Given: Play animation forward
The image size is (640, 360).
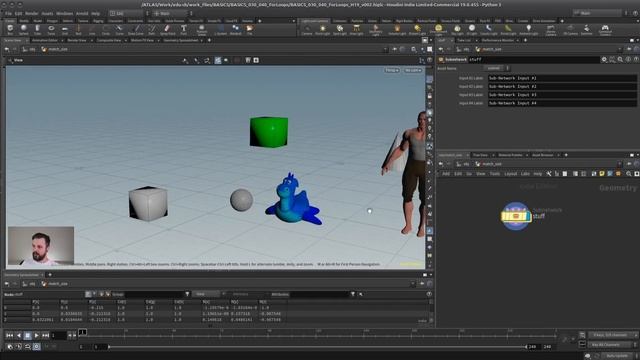Looking at the screenshot, I should click(x=37, y=336).
